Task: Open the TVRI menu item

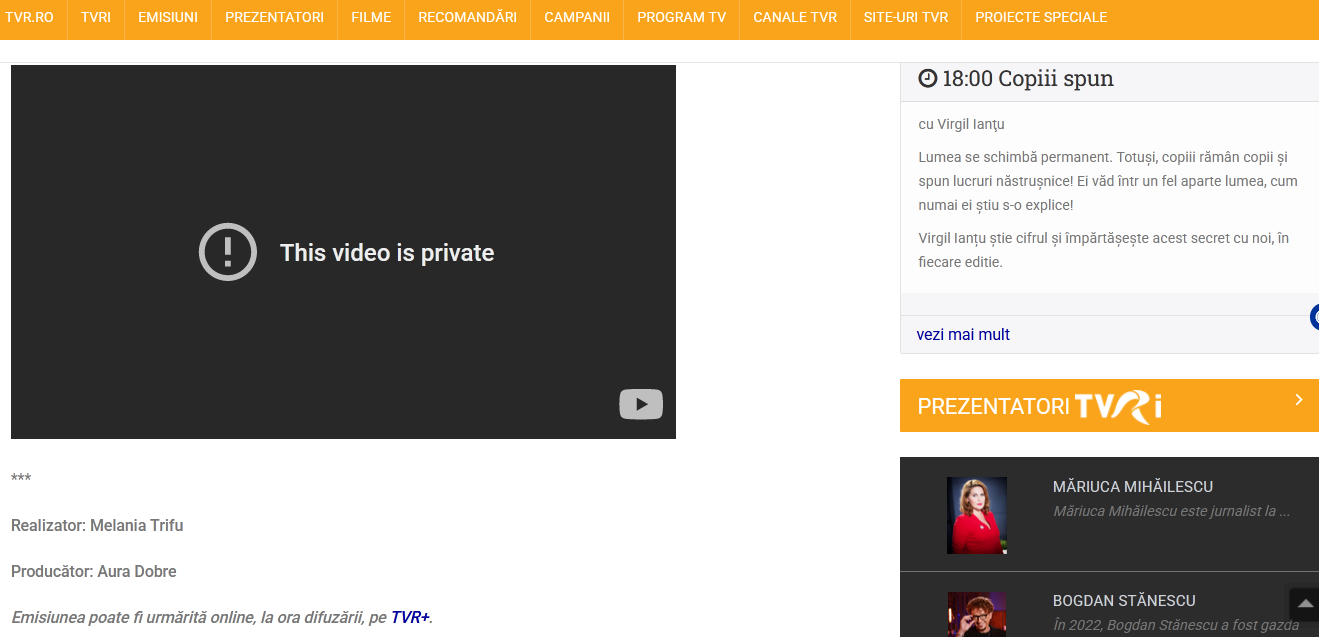Action: click(96, 17)
